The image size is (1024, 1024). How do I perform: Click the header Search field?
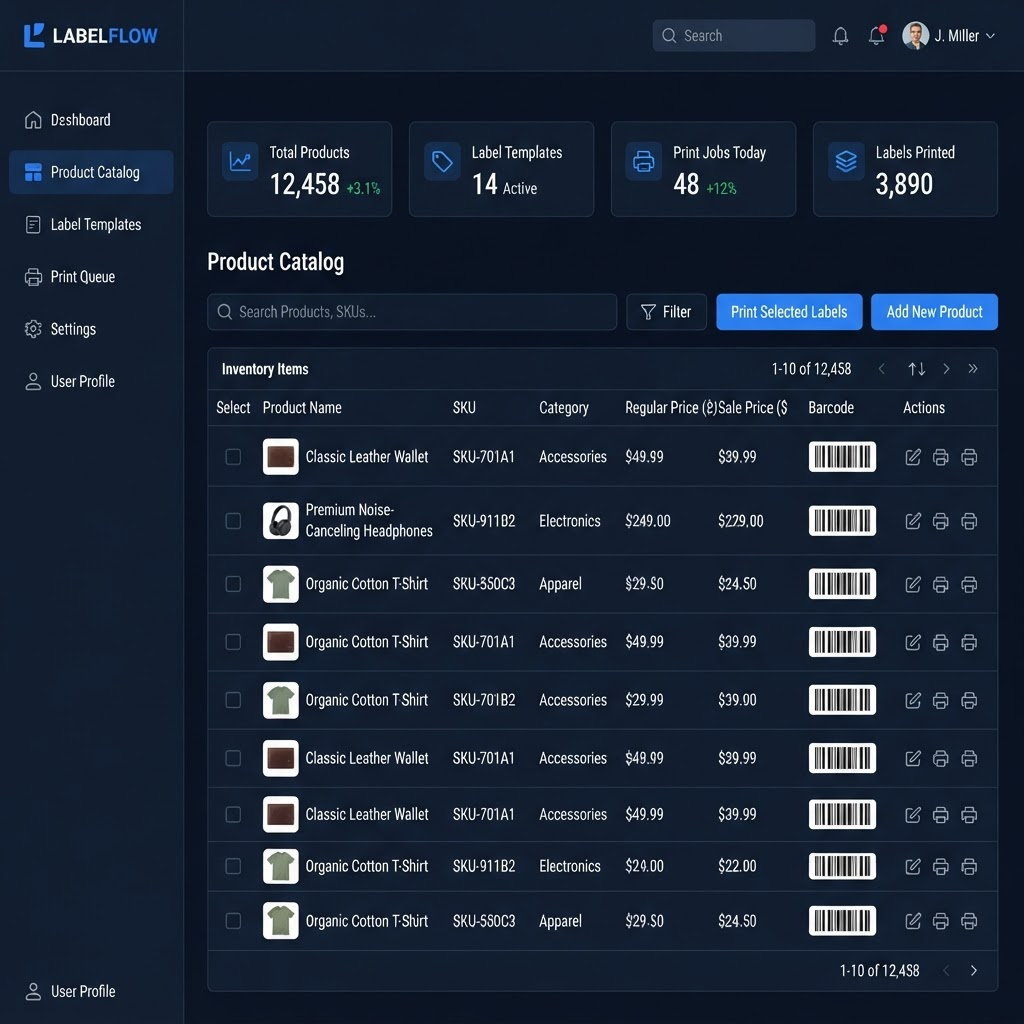pos(733,35)
